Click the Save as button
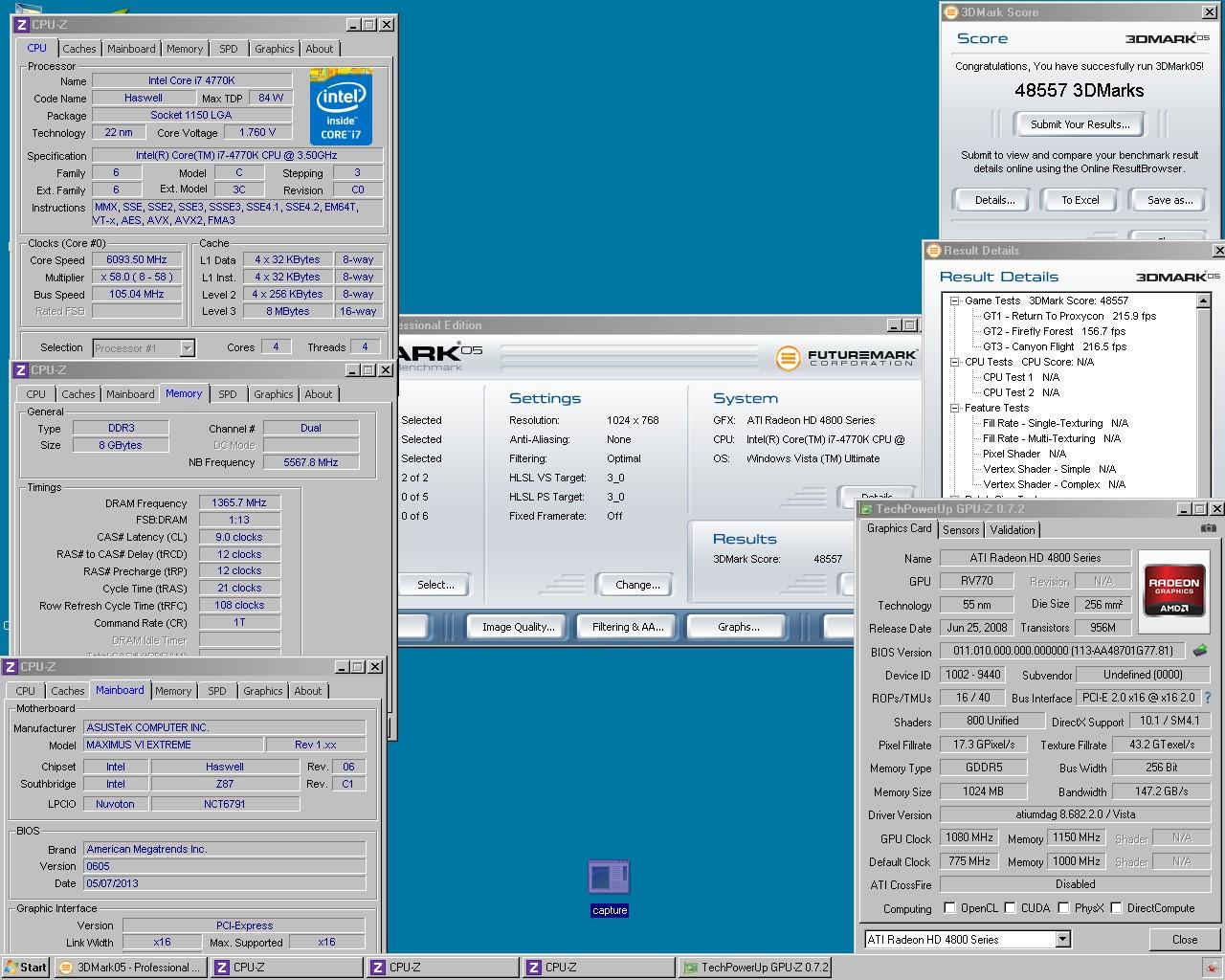 coord(1170,200)
